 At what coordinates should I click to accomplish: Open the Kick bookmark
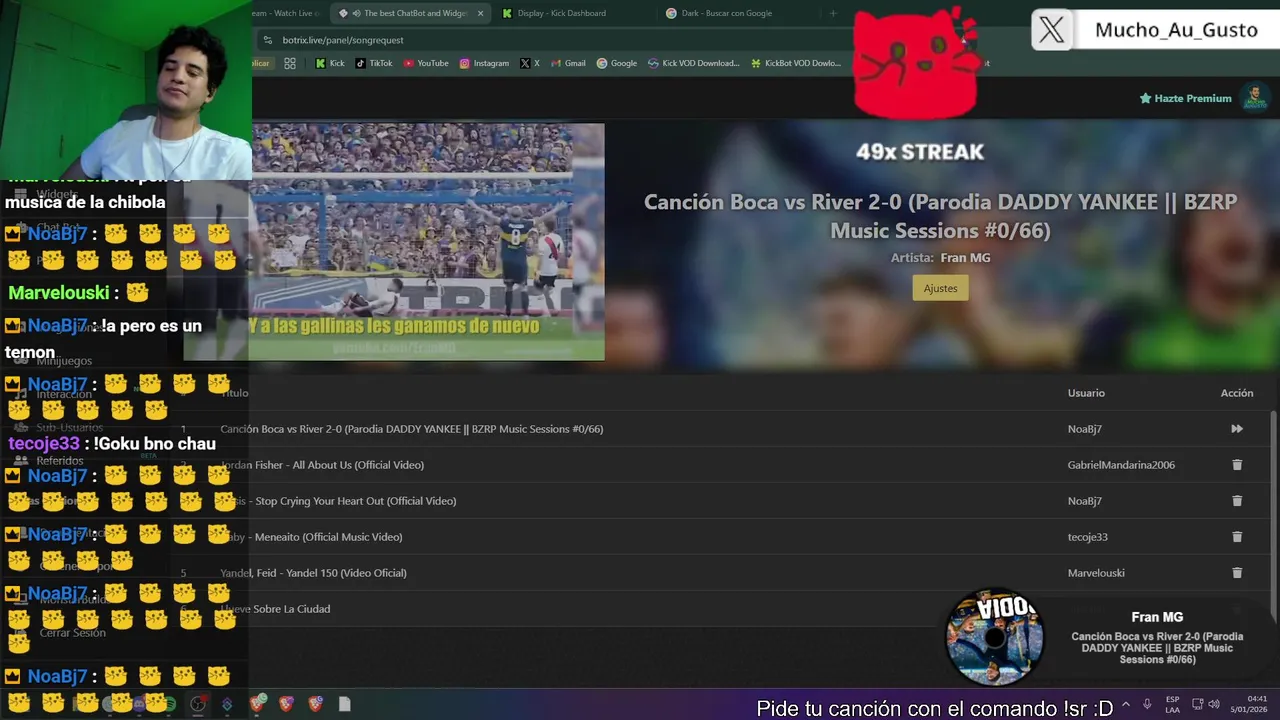330,63
